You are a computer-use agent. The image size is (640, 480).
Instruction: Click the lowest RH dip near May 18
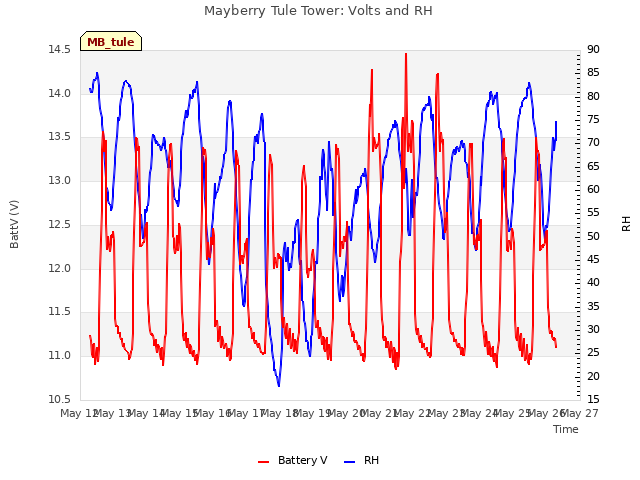pyautogui.click(x=279, y=385)
